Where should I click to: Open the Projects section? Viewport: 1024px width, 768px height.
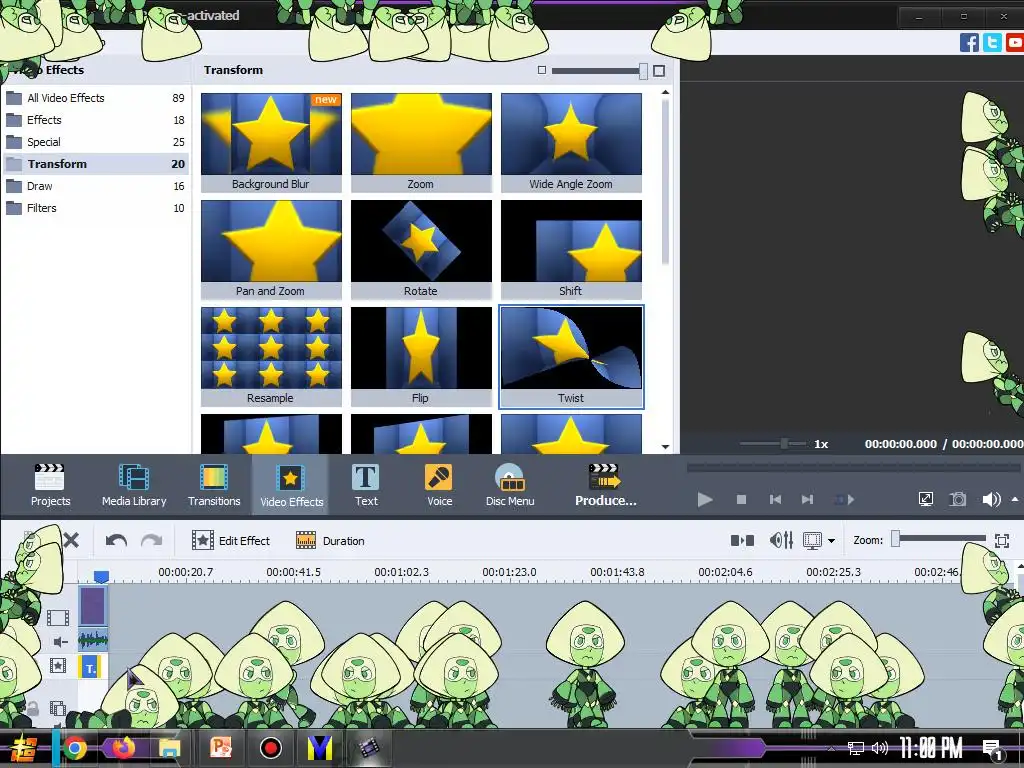[x=50, y=485]
